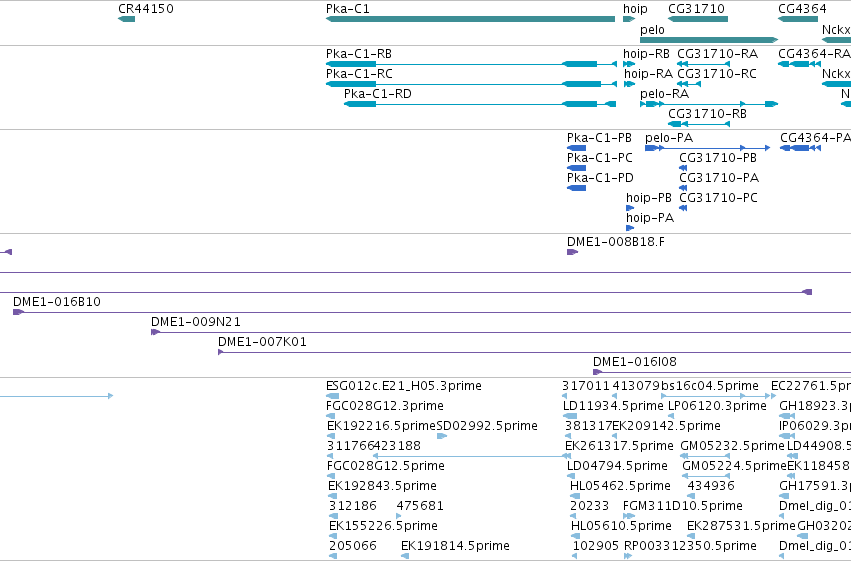Screen dimensions: 851x561
Task: Click the HL05610.5prime EST label
Action: (x=621, y=526)
